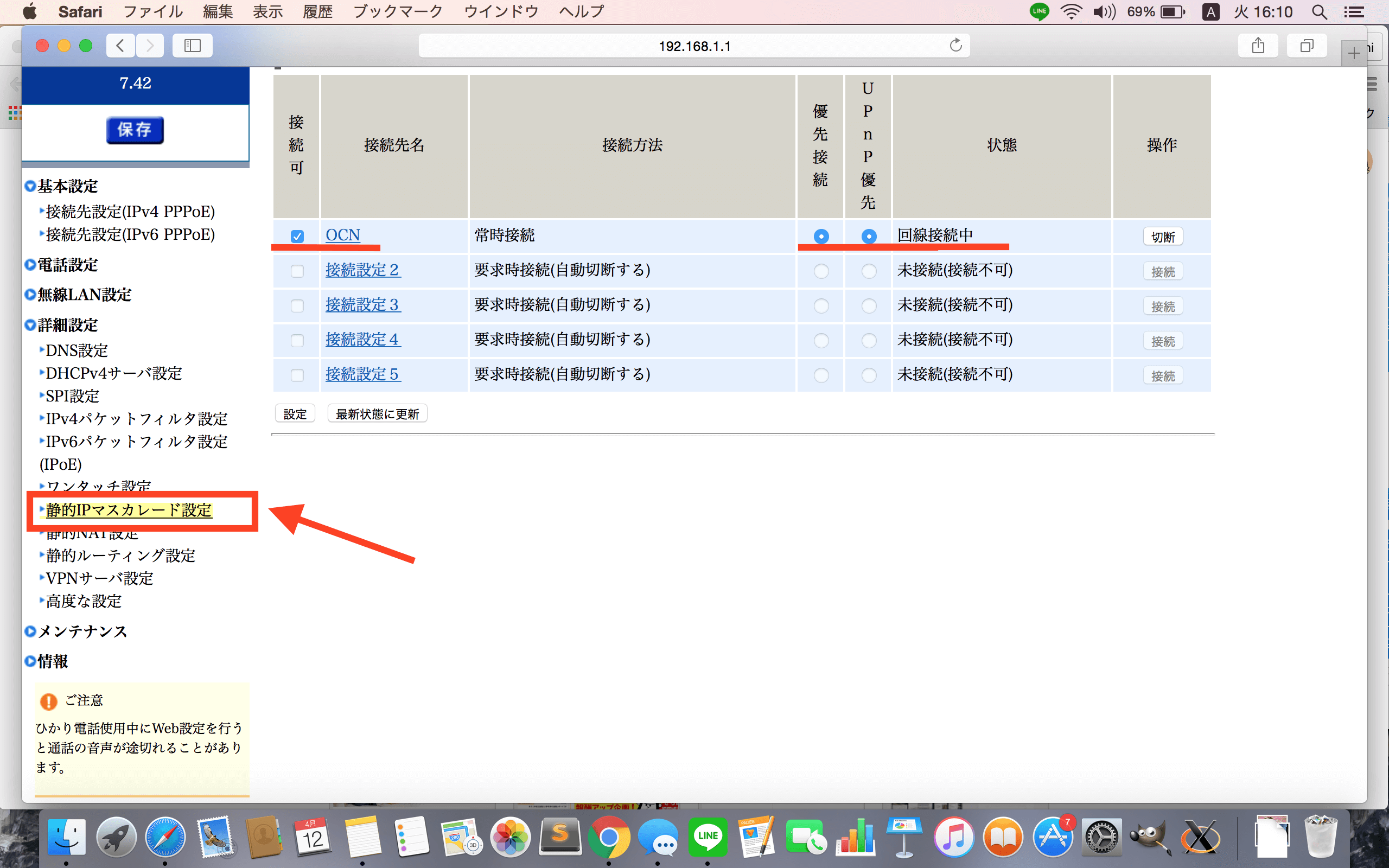
Task: Open the ブックマーク menu
Action: tap(397, 11)
